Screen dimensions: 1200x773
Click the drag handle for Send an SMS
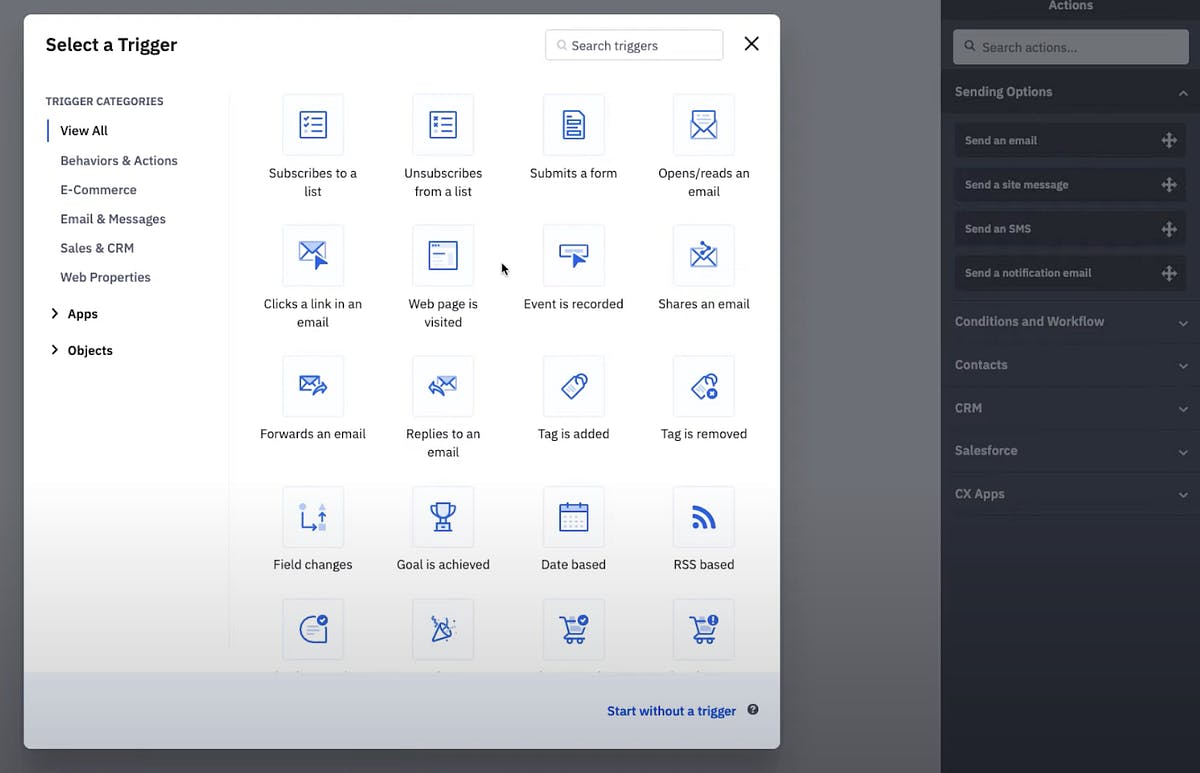(x=1169, y=229)
